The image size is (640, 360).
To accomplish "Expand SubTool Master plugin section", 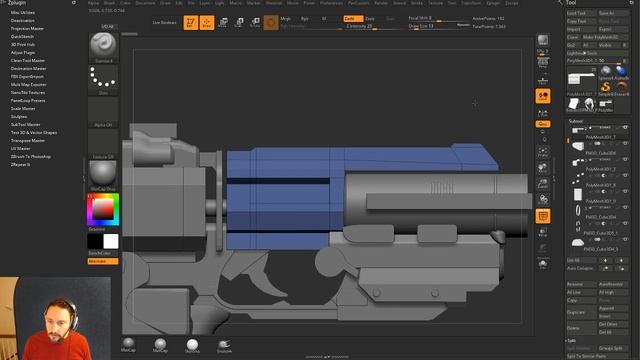I will coord(25,124).
